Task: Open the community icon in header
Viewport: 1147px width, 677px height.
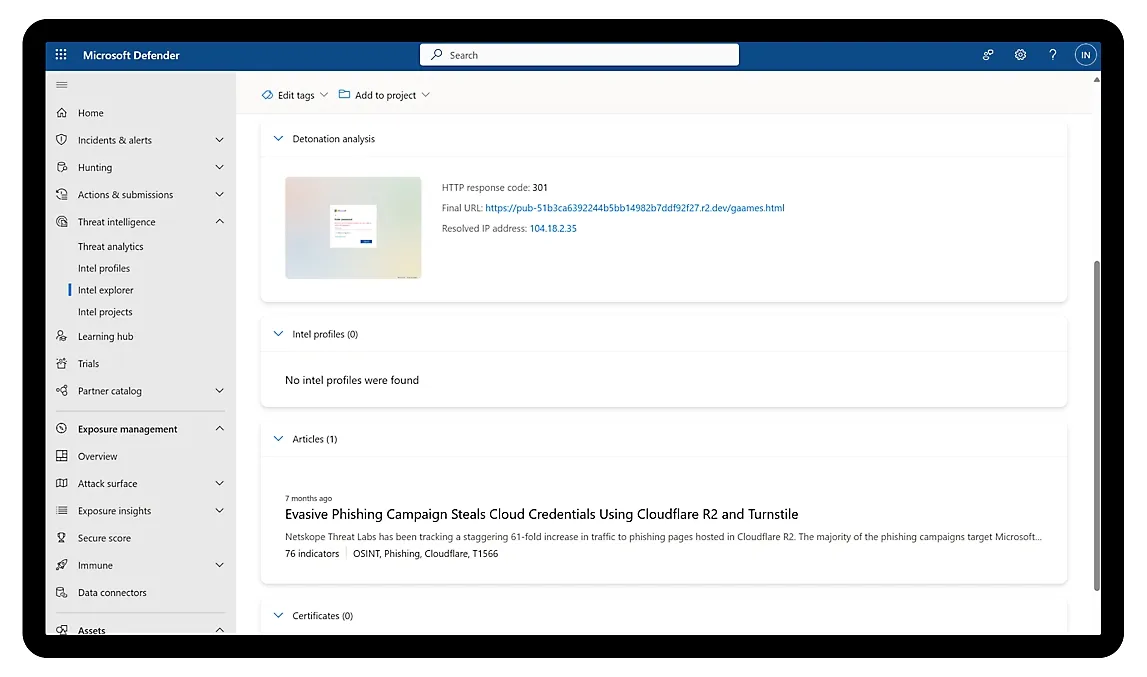Action: point(988,55)
